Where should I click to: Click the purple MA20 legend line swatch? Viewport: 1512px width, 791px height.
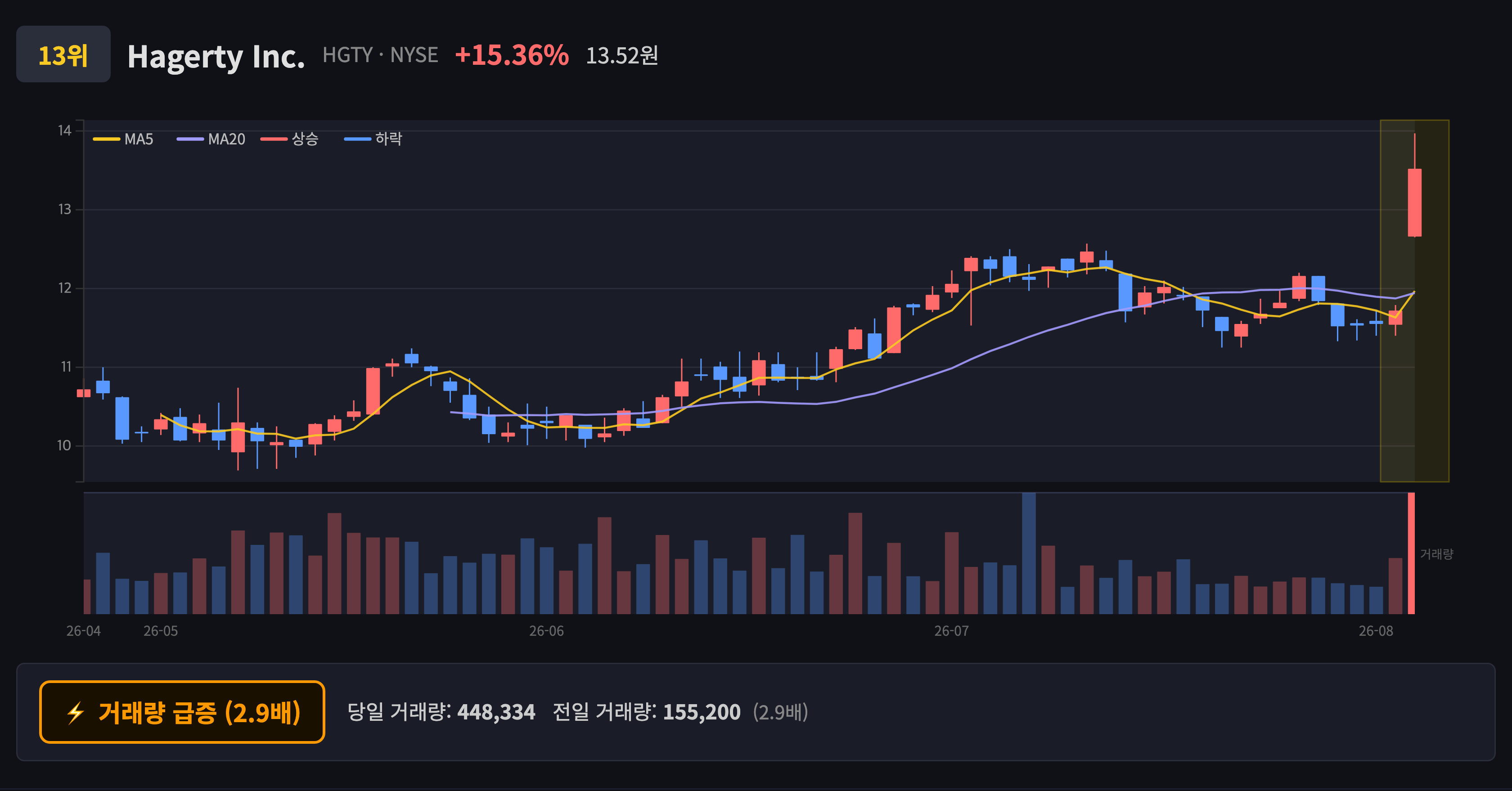coord(190,139)
